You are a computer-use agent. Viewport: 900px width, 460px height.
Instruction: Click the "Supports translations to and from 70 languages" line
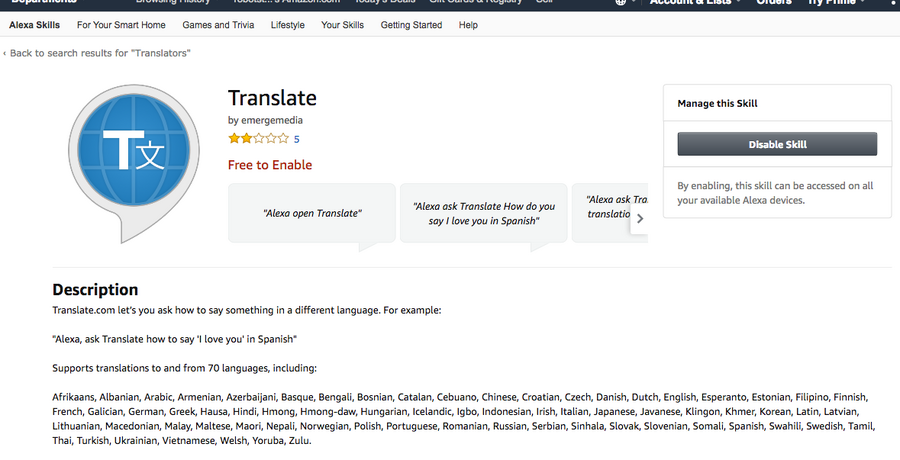pyautogui.click(x=184, y=368)
